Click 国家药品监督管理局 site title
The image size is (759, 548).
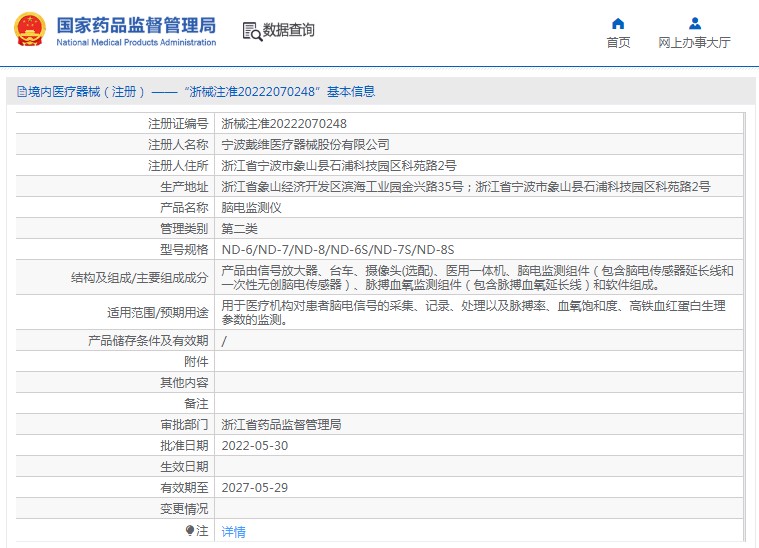[x=136, y=25]
